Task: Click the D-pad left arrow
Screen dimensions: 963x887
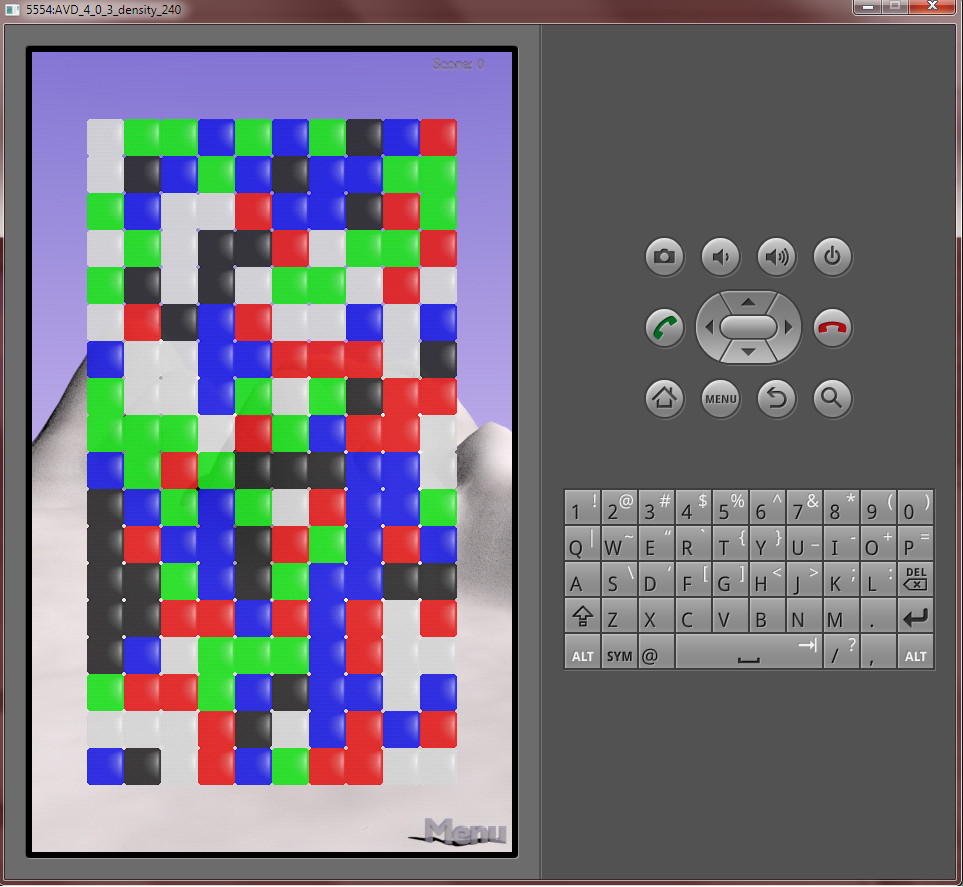Action: point(709,327)
